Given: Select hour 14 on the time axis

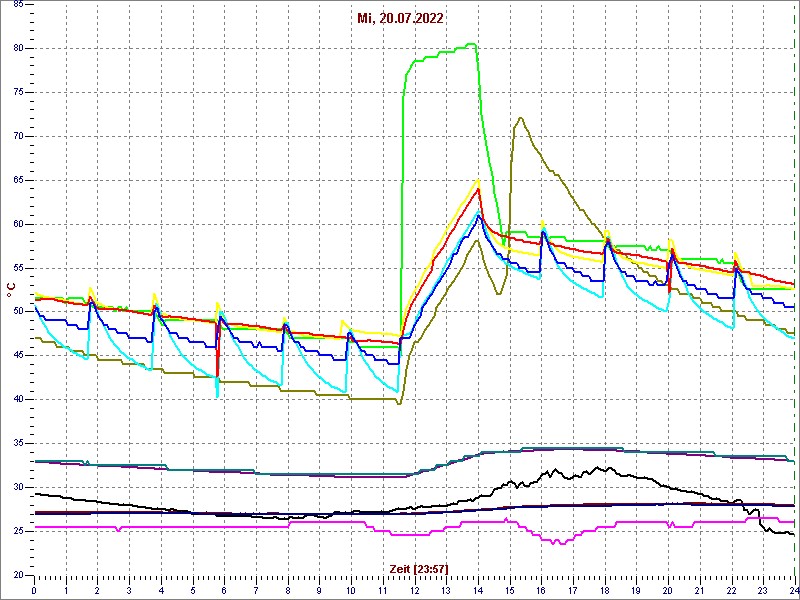Looking at the screenshot, I should pyautogui.click(x=477, y=590).
